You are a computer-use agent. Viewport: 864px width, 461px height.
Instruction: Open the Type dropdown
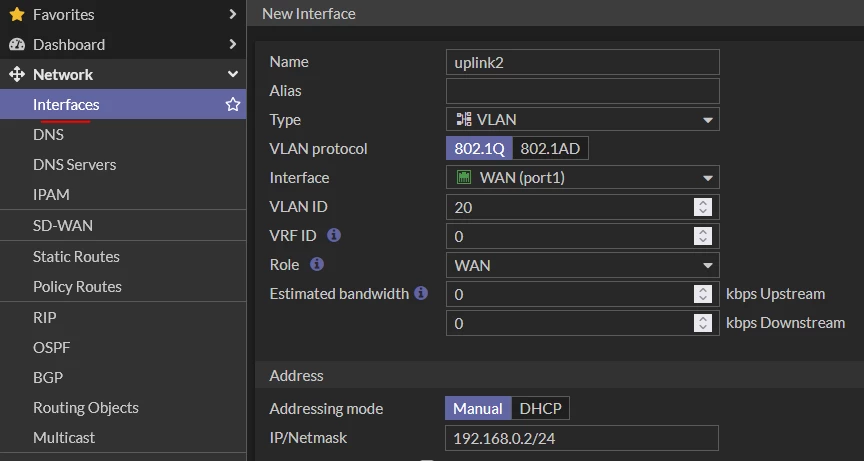pyautogui.click(x=582, y=119)
